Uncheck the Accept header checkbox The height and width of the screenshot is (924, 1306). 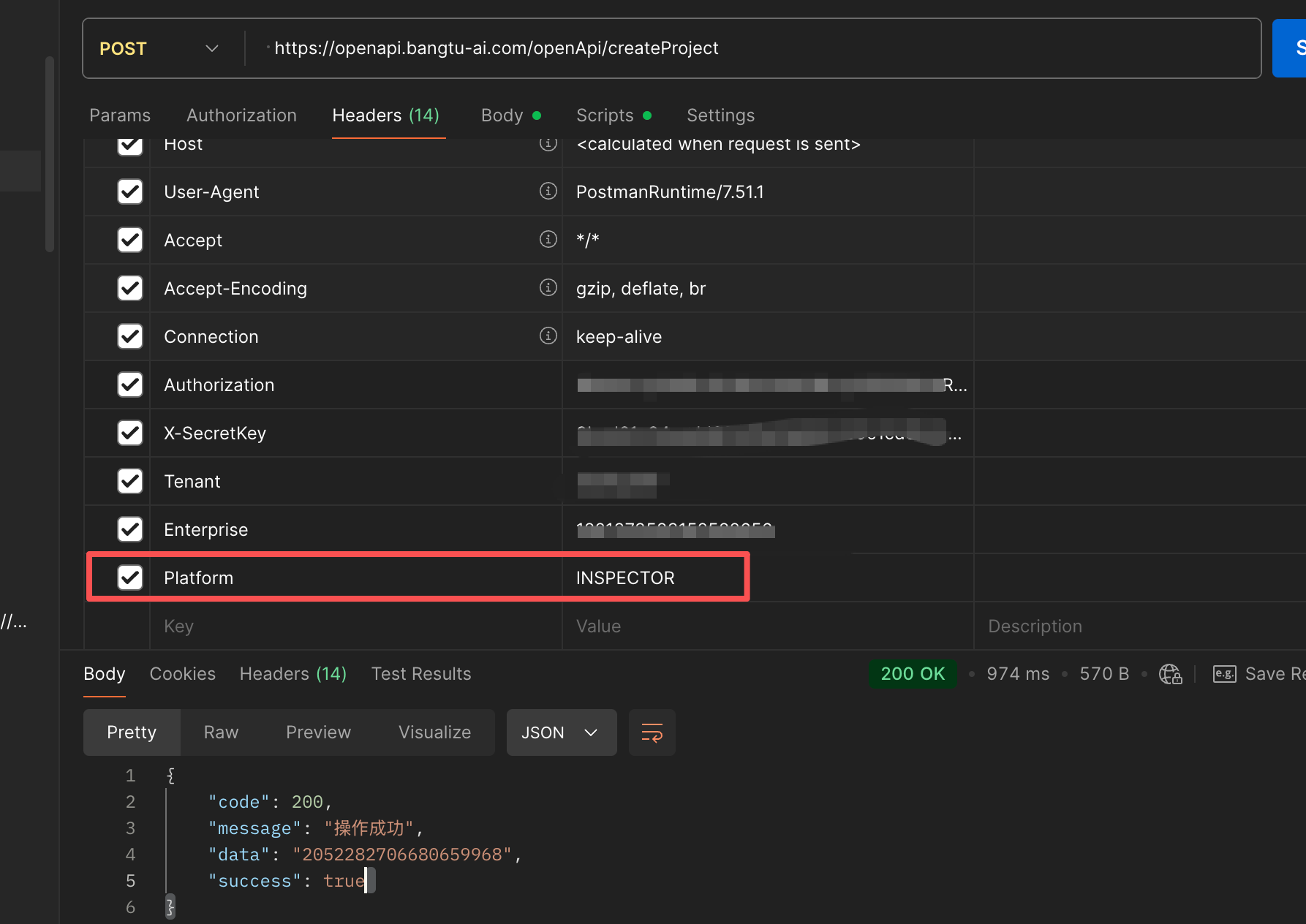[130, 240]
